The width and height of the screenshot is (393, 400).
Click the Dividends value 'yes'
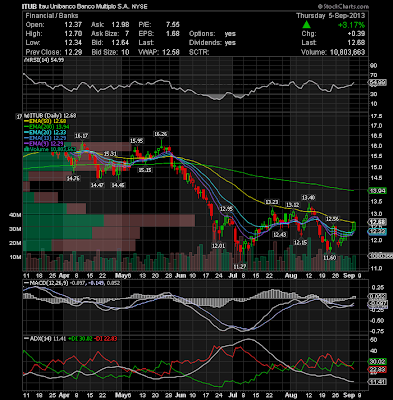230,43
